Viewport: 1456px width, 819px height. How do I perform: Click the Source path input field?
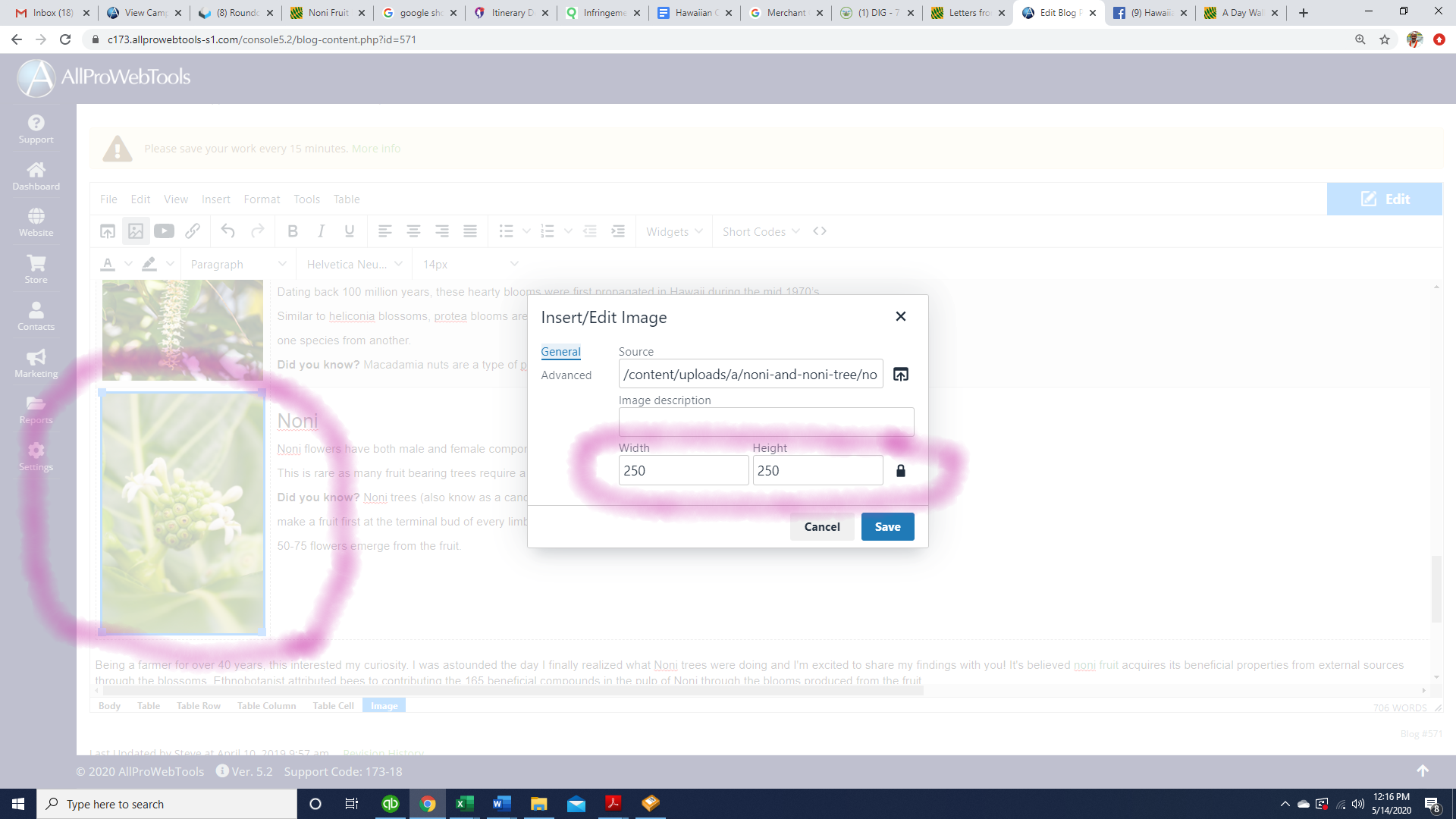point(751,374)
